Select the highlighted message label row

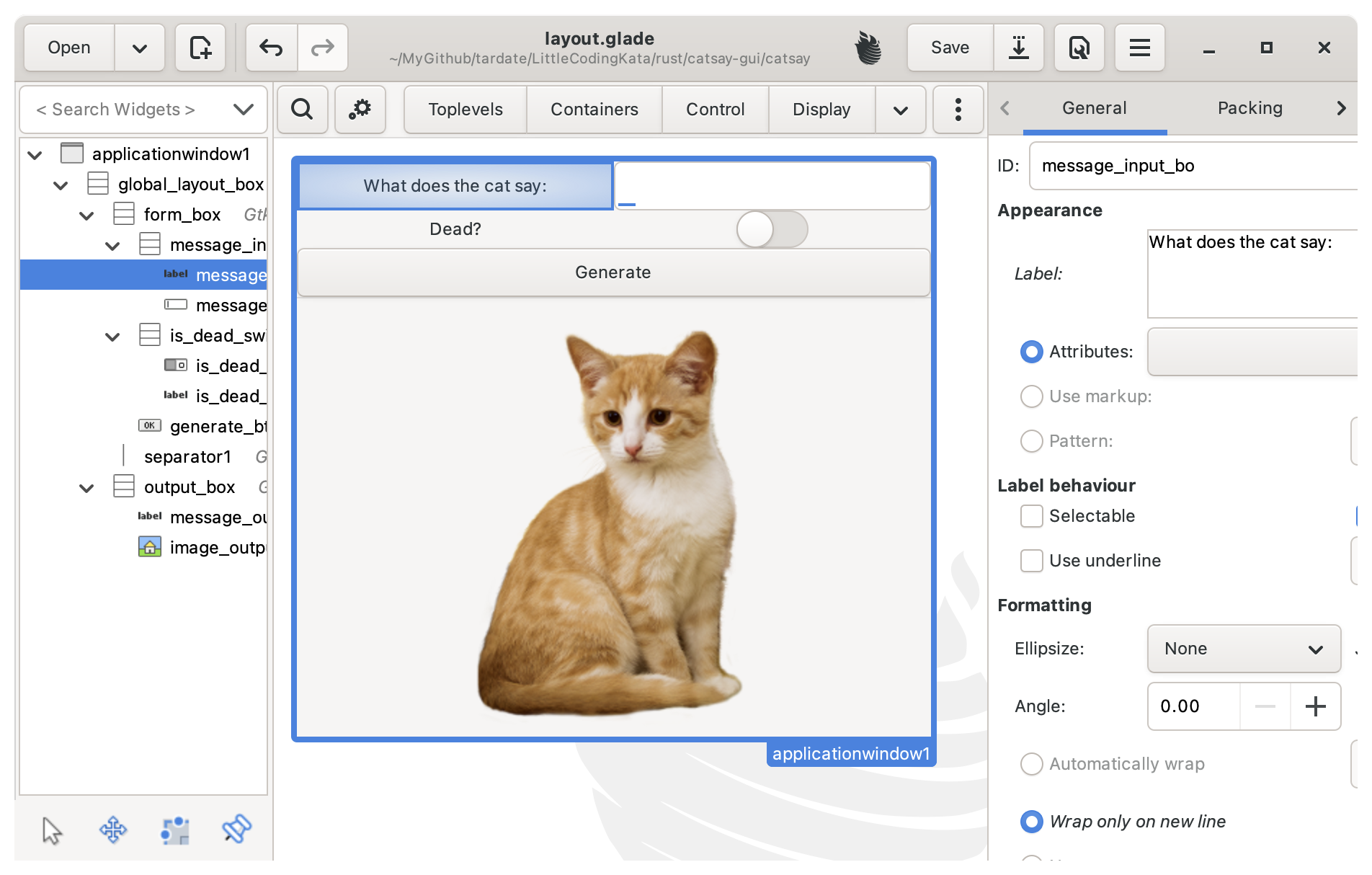click(144, 275)
